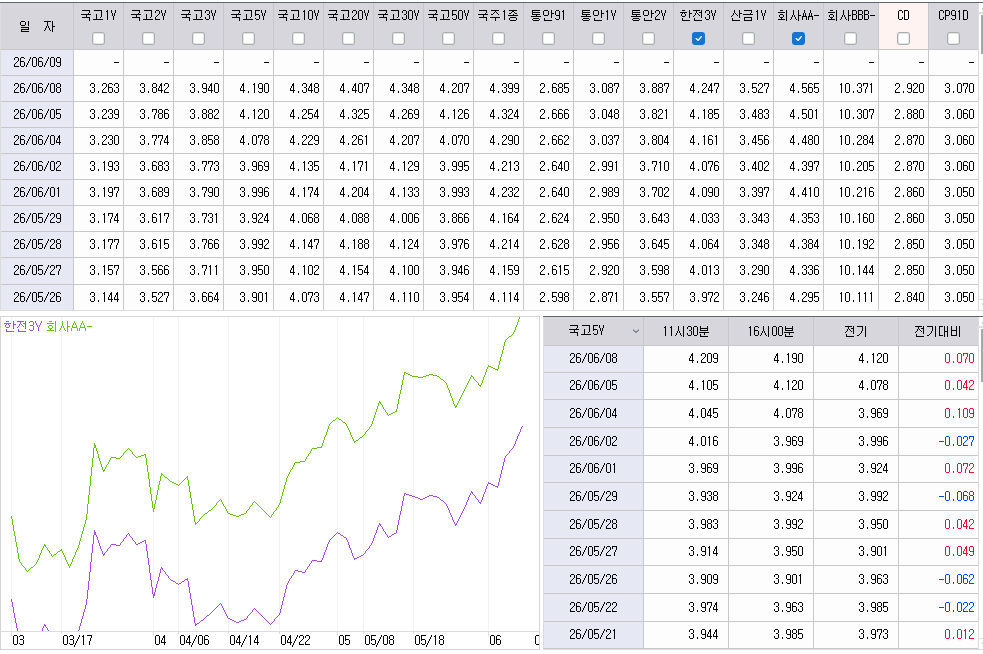This screenshot has height=654, width=983.
Task: Select the 16시00분 column header
Action: tap(770, 331)
